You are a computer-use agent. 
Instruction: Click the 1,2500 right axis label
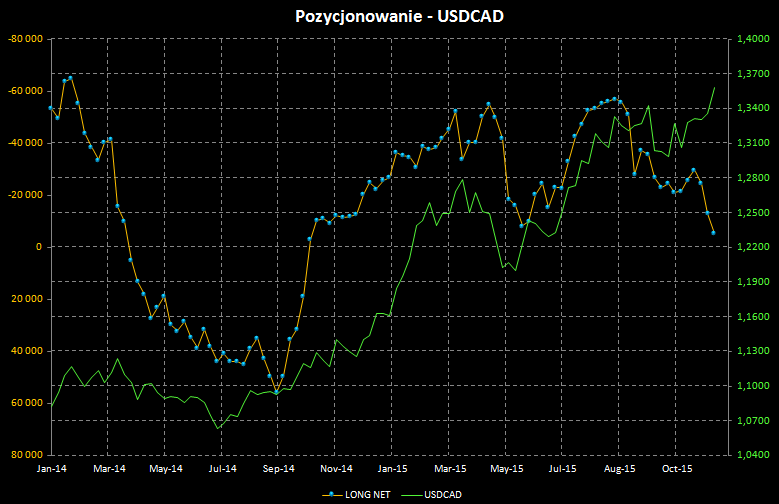coord(750,213)
